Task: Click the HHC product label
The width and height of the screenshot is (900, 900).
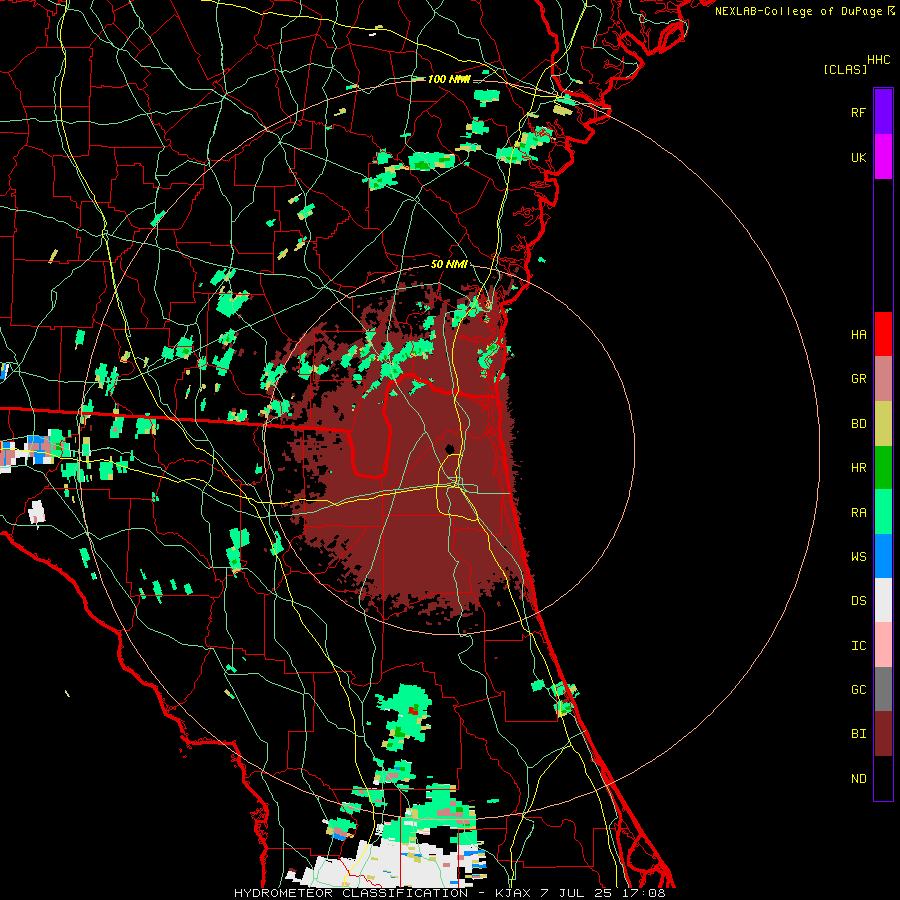Action: coord(878,60)
